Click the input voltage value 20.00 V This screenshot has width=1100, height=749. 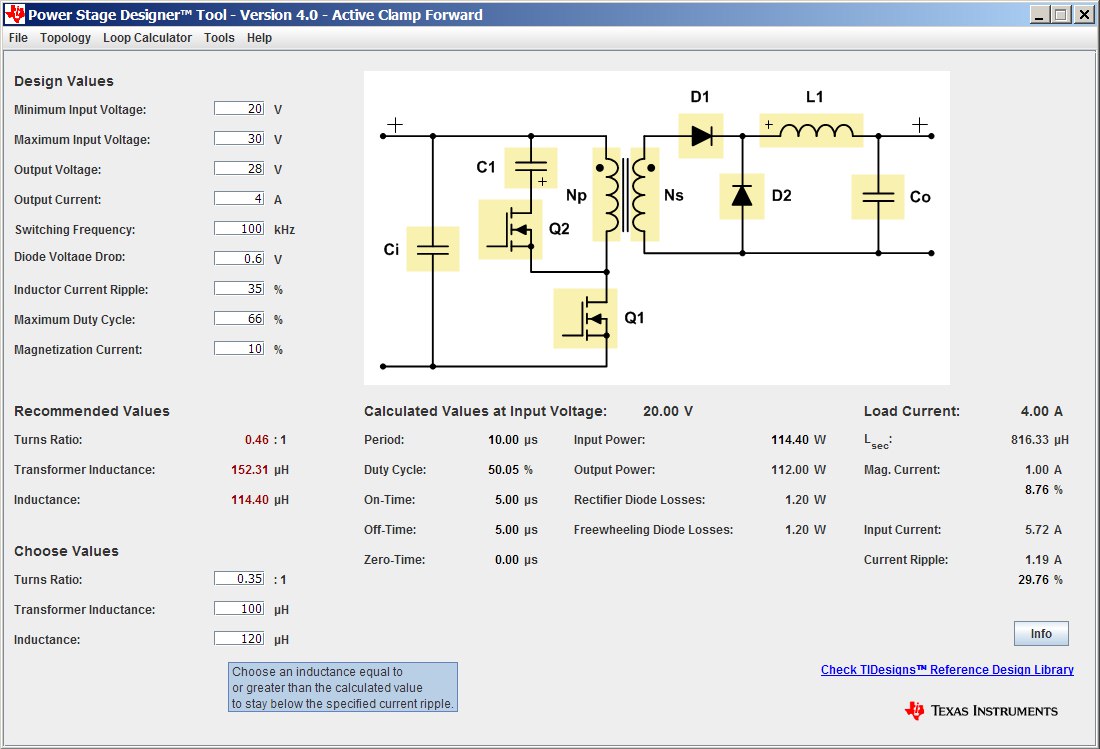point(668,411)
